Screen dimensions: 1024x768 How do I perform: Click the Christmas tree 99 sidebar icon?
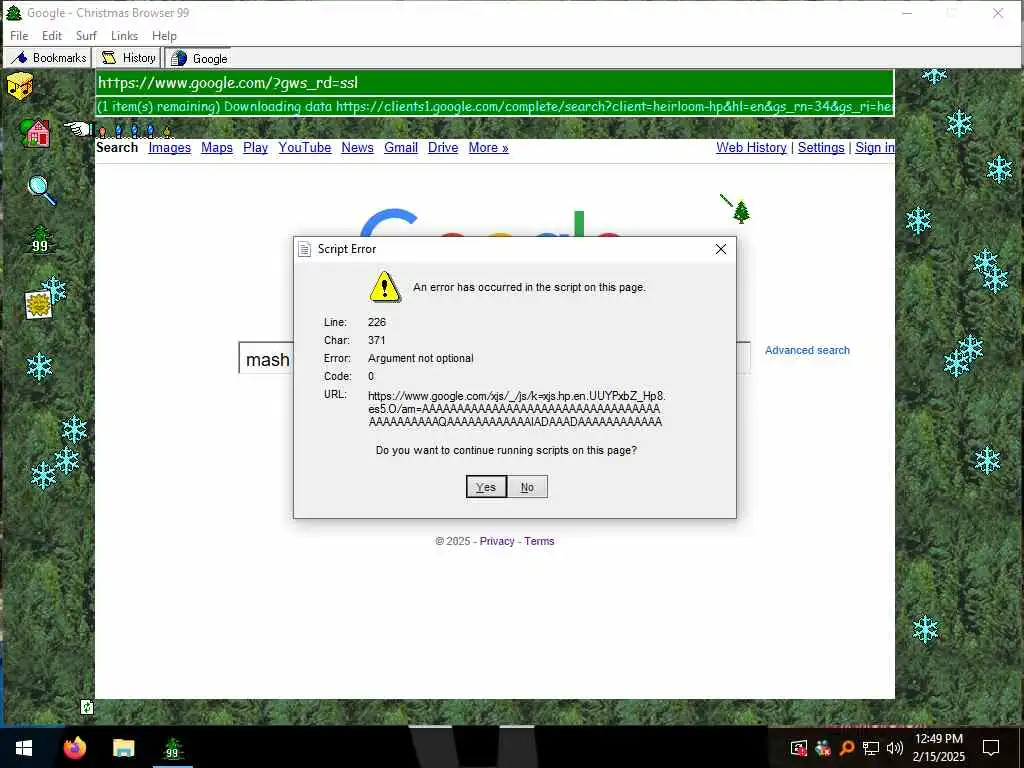(x=40, y=239)
